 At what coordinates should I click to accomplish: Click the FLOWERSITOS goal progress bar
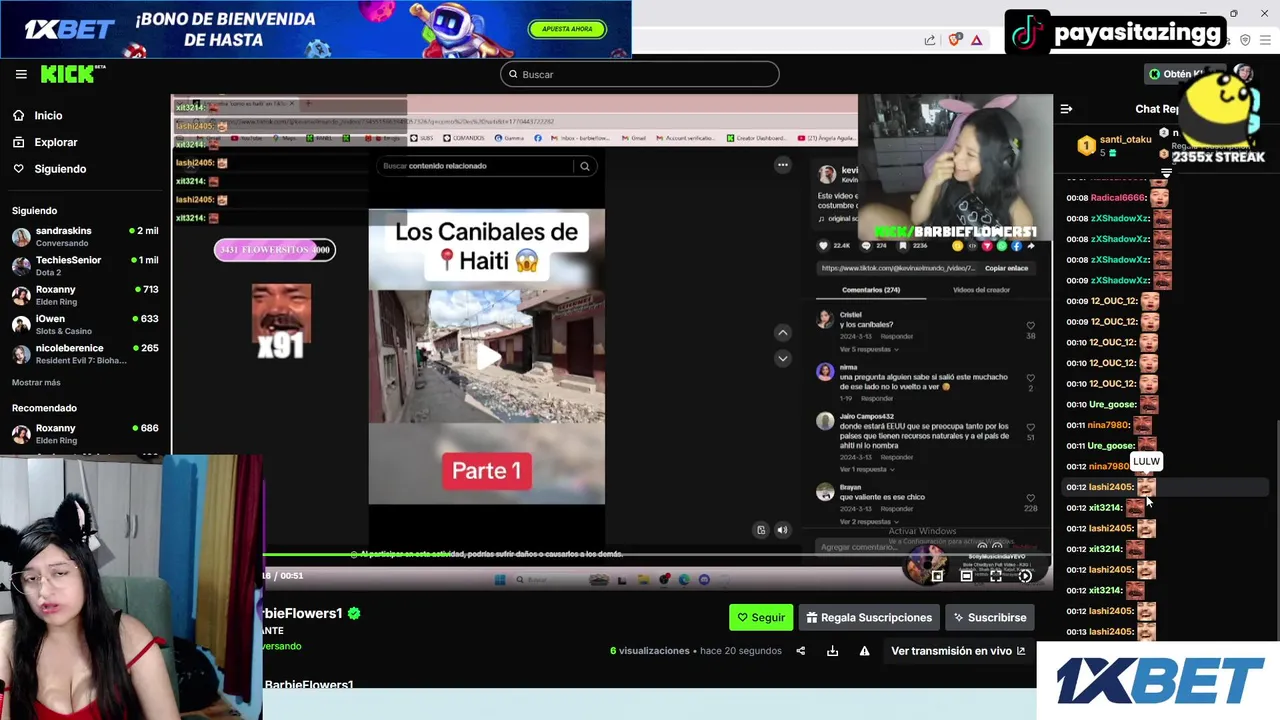click(274, 250)
